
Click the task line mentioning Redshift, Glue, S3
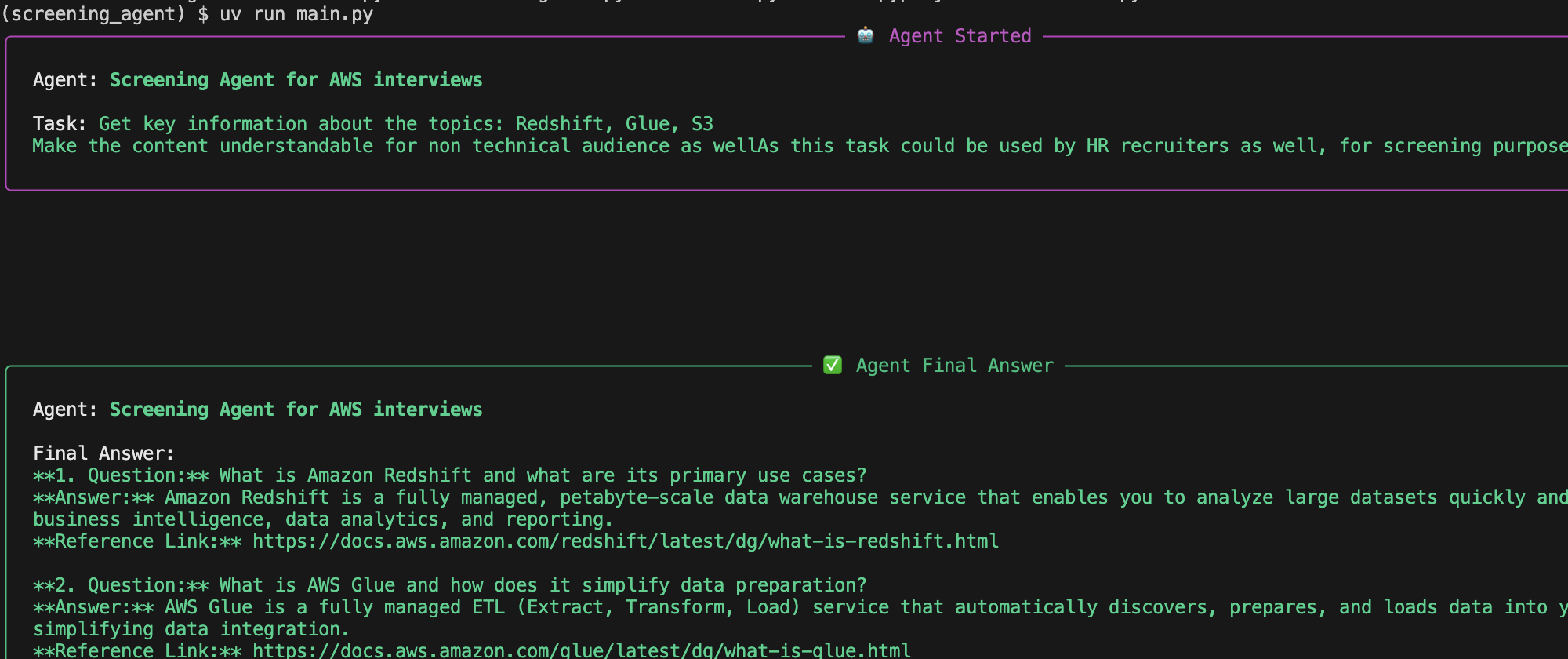pyautogui.click(x=406, y=124)
